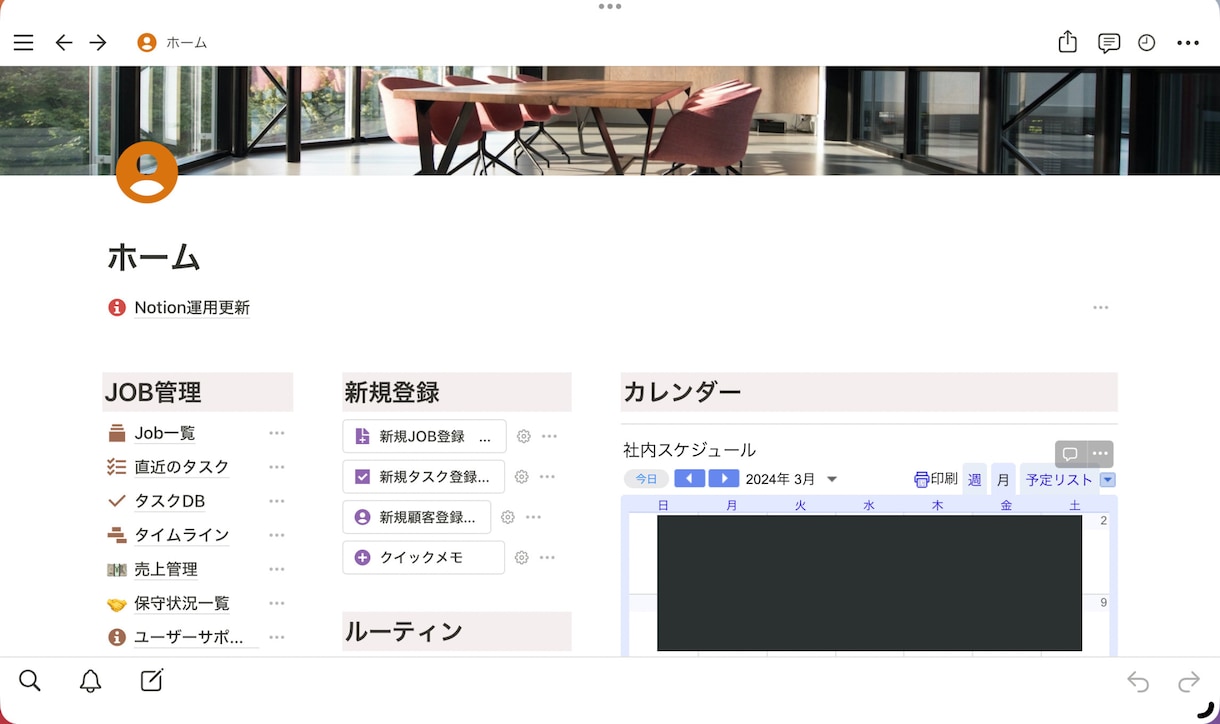Open more options beside 新規JOB登録

pyautogui.click(x=549, y=436)
